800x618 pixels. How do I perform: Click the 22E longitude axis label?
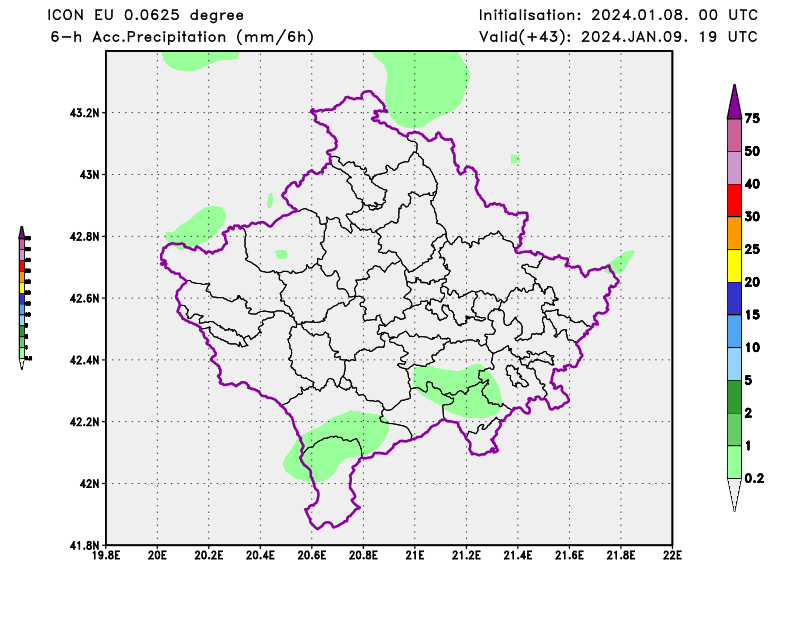tap(672, 555)
